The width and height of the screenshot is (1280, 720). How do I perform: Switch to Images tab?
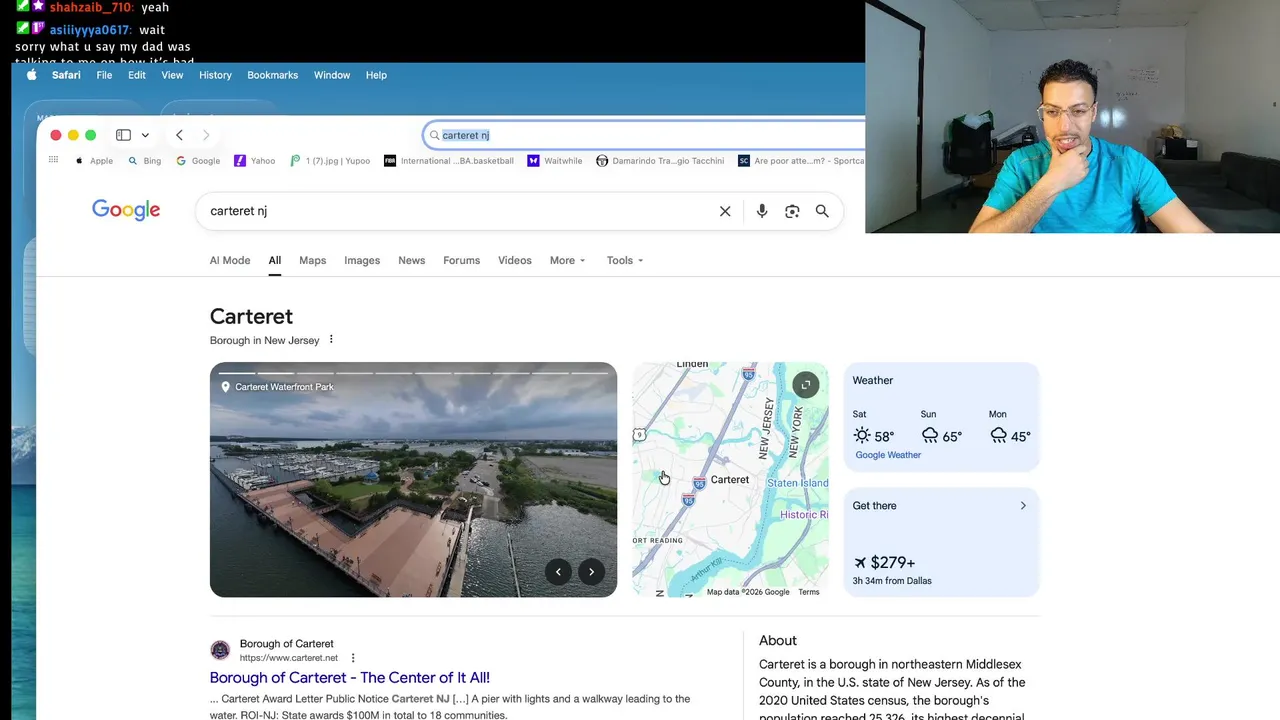click(362, 260)
